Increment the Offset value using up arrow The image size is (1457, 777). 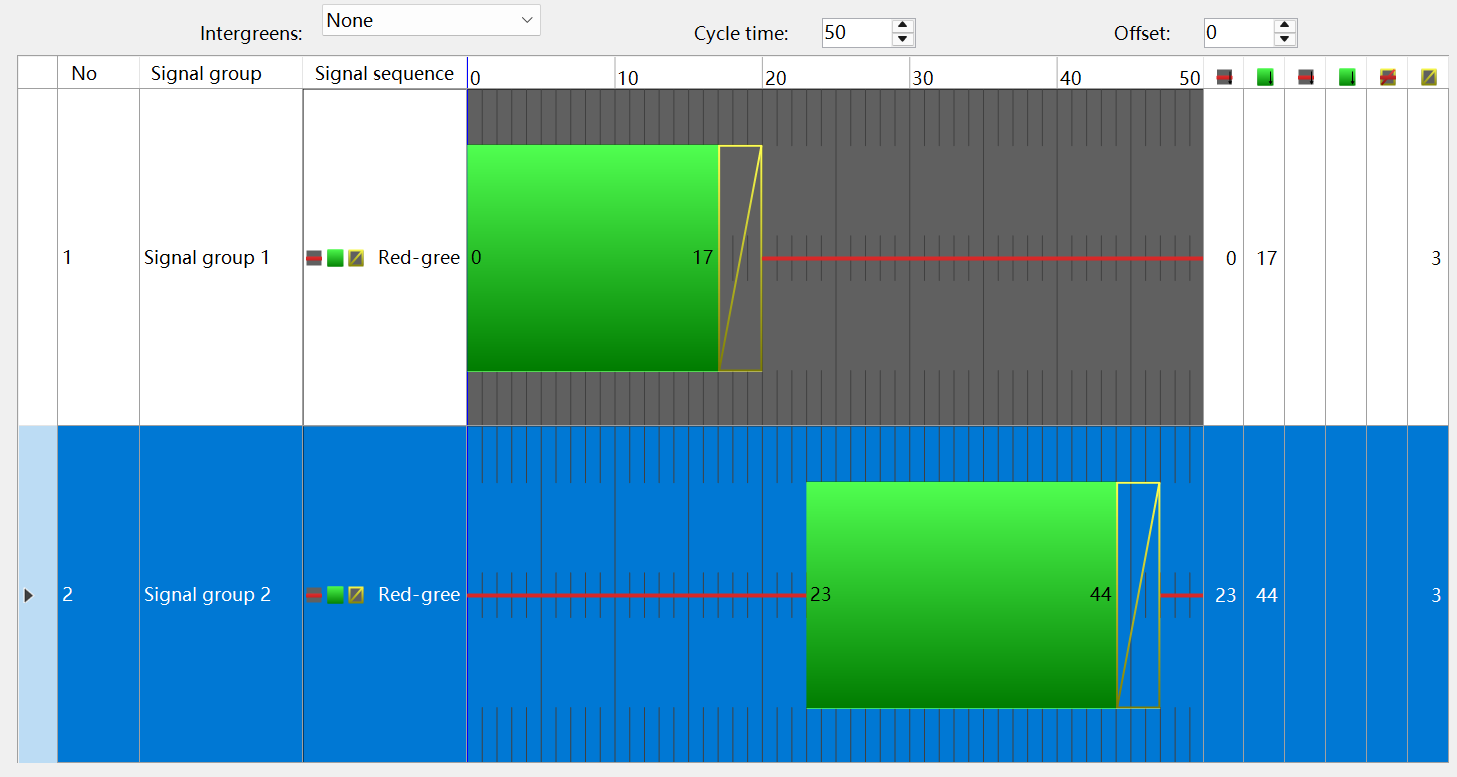(1285, 26)
